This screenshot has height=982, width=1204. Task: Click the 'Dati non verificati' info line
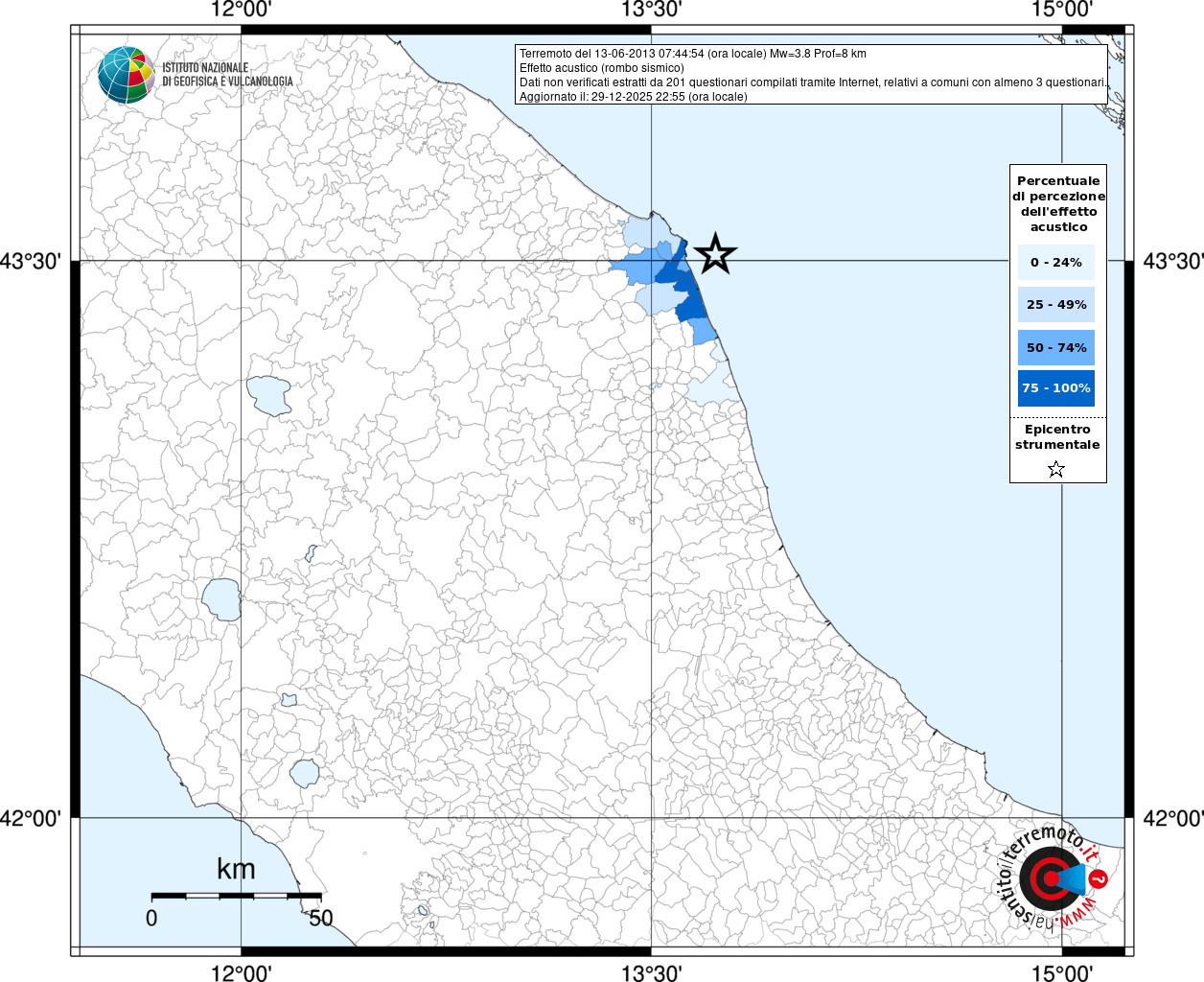pos(813,82)
